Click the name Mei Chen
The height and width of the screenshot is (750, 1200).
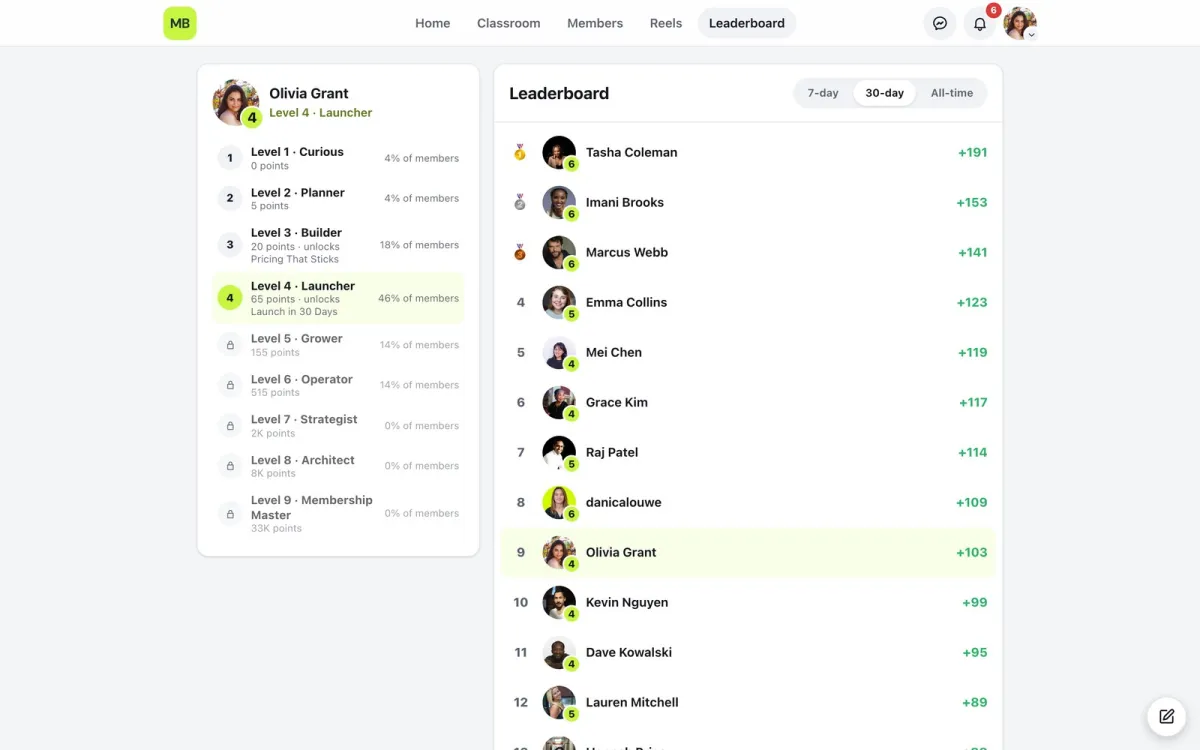tap(614, 352)
